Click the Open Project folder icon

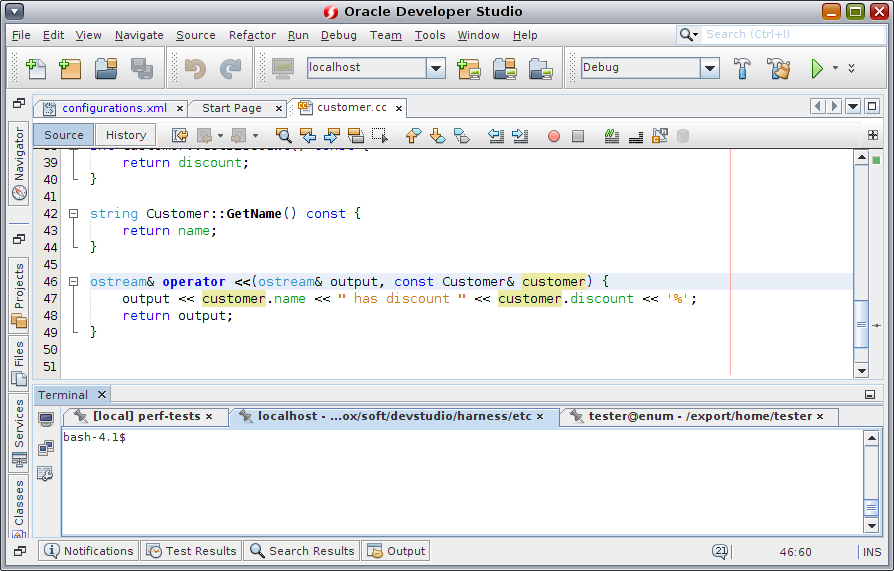(106, 68)
